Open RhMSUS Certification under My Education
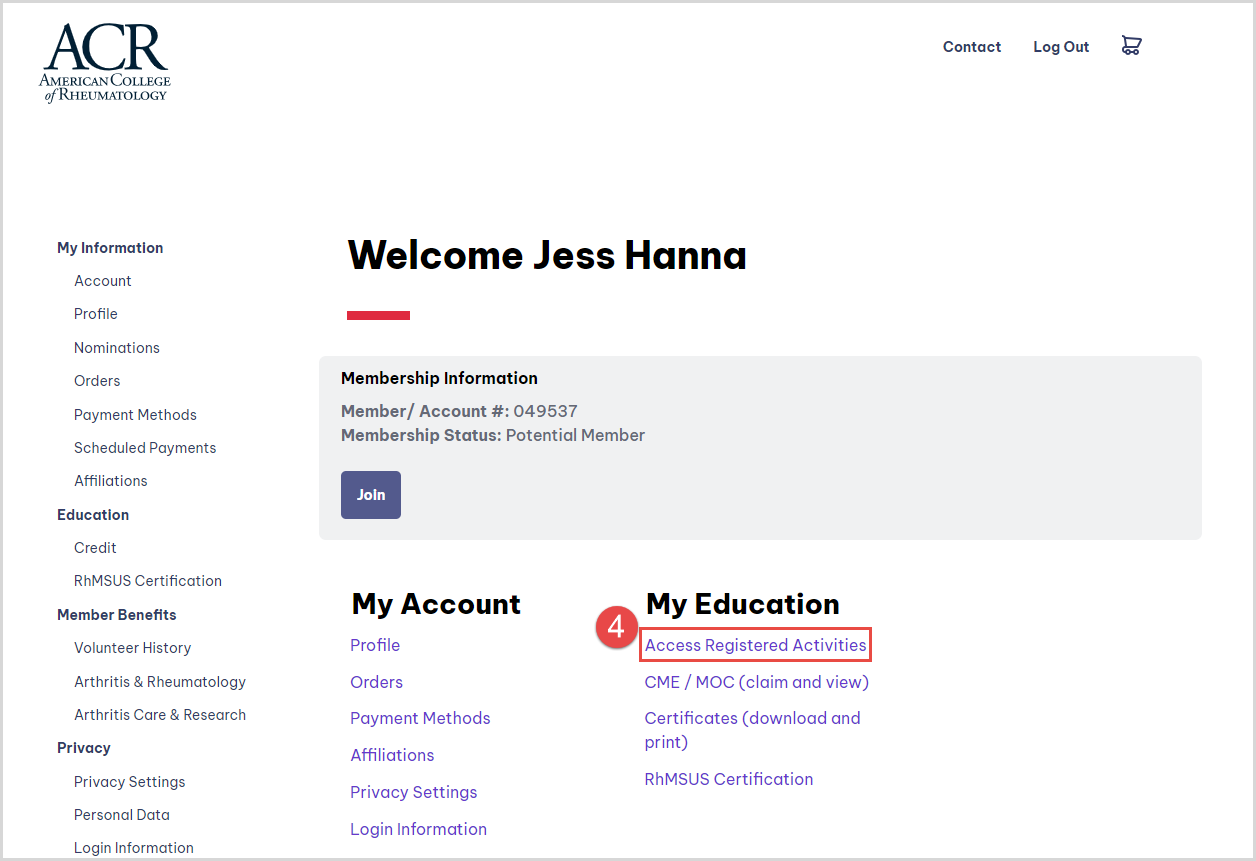Viewport: 1256px width, 861px height. tap(729, 779)
